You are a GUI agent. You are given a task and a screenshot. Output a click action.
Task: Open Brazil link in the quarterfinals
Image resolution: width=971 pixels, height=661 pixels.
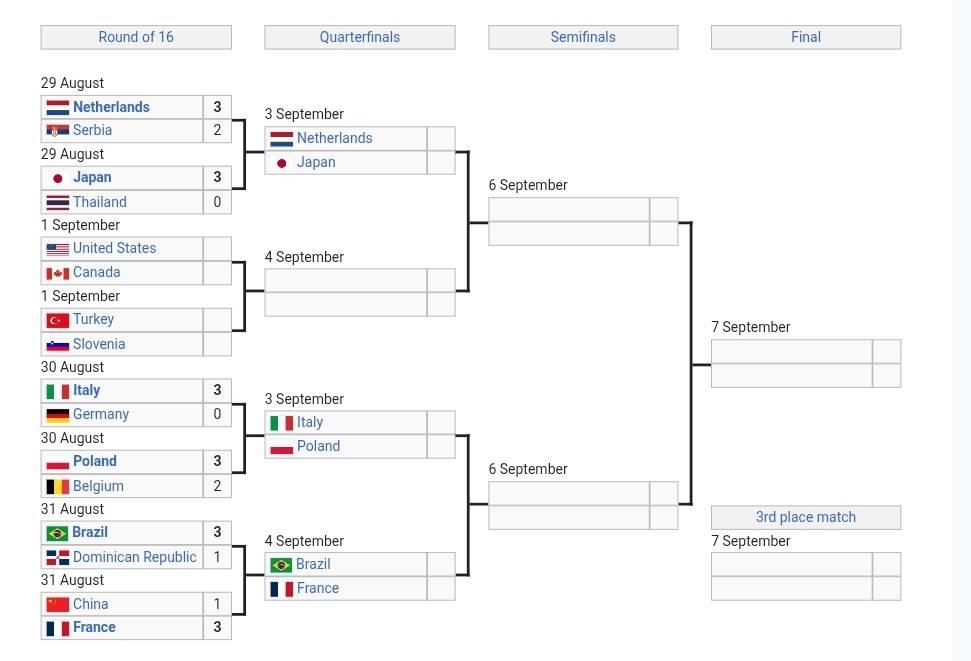tap(313, 564)
